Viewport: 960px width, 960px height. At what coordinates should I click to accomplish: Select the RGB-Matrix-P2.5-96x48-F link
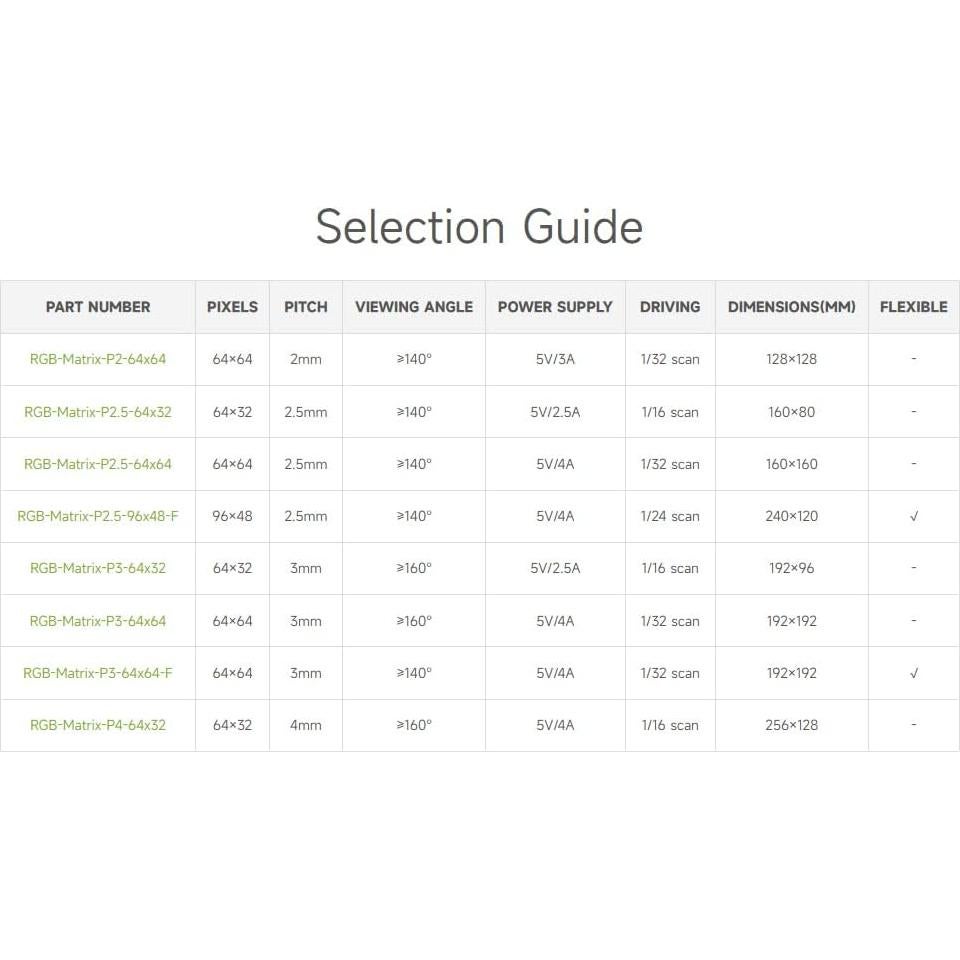point(98,516)
